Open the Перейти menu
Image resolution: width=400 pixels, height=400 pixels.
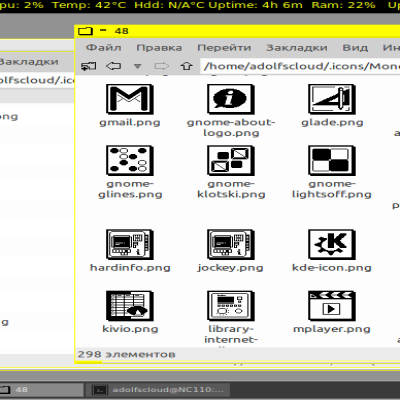(224, 48)
